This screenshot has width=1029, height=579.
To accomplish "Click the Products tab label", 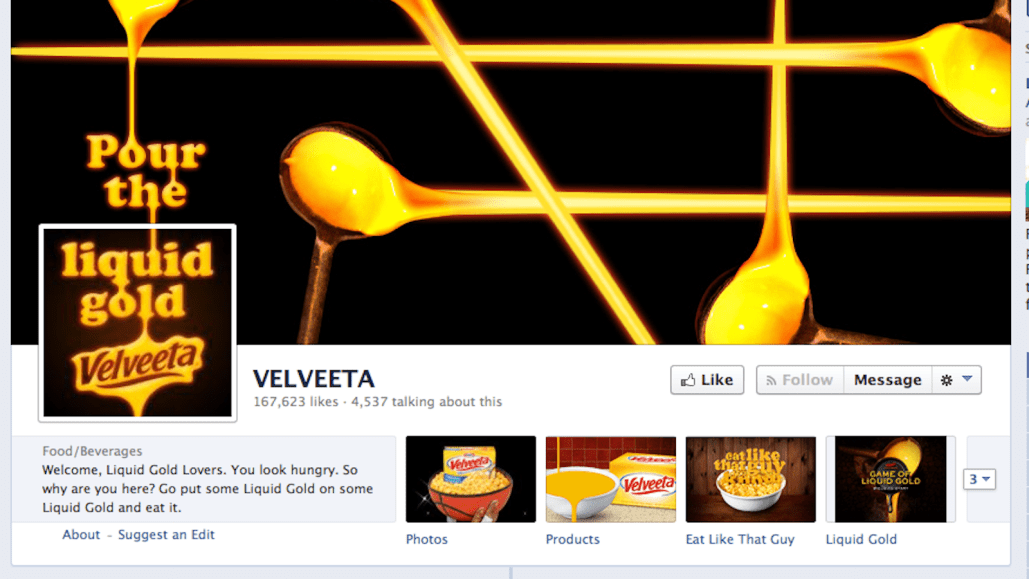I will coord(573,539).
